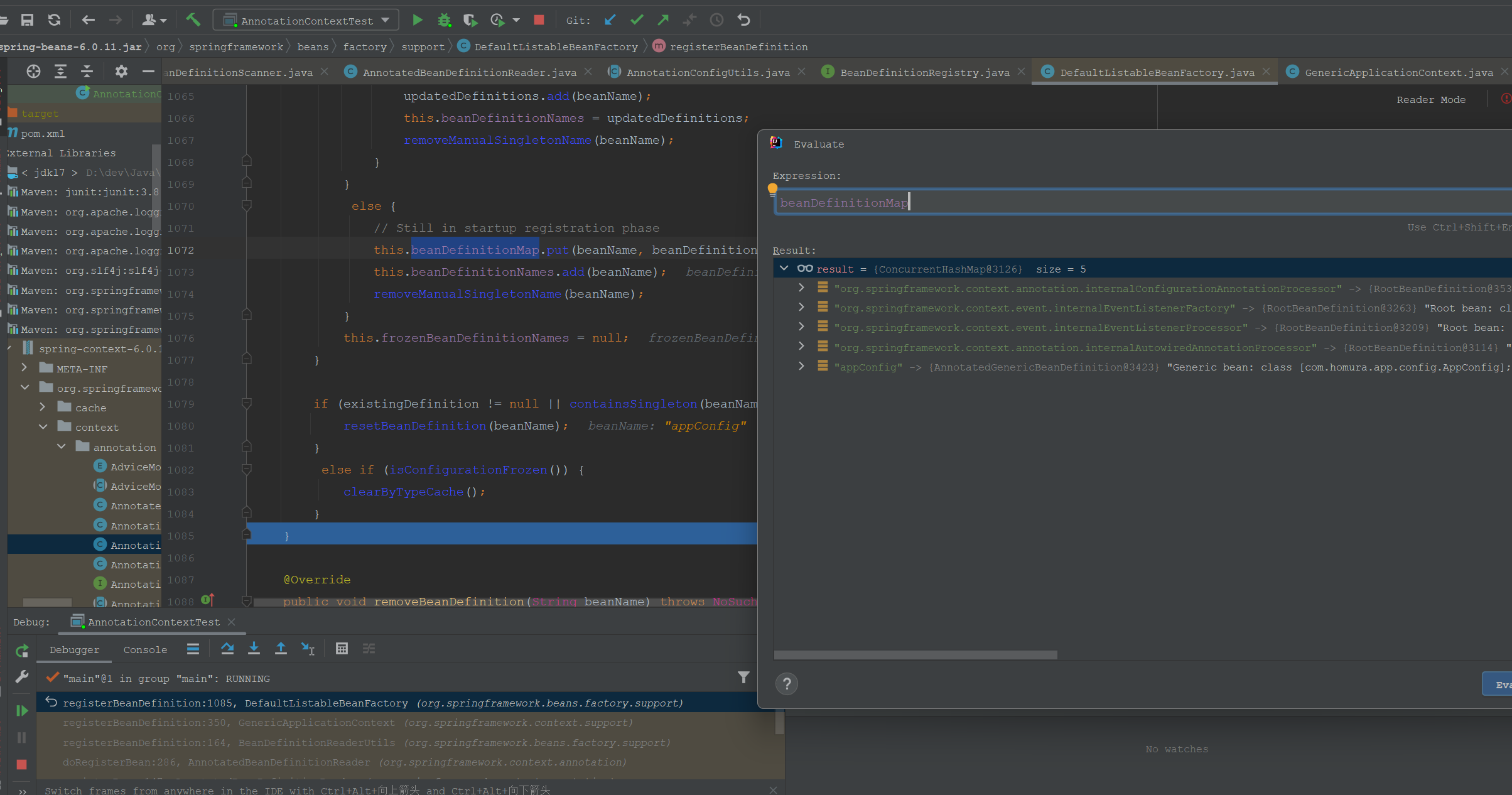This screenshot has width=1512, height=795.
Task: Expand the META-INF folder node
Action: (24, 368)
